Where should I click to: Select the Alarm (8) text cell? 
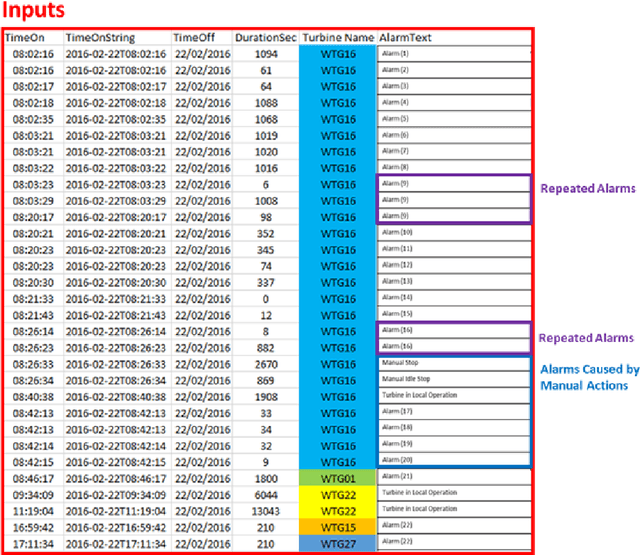pos(454,167)
